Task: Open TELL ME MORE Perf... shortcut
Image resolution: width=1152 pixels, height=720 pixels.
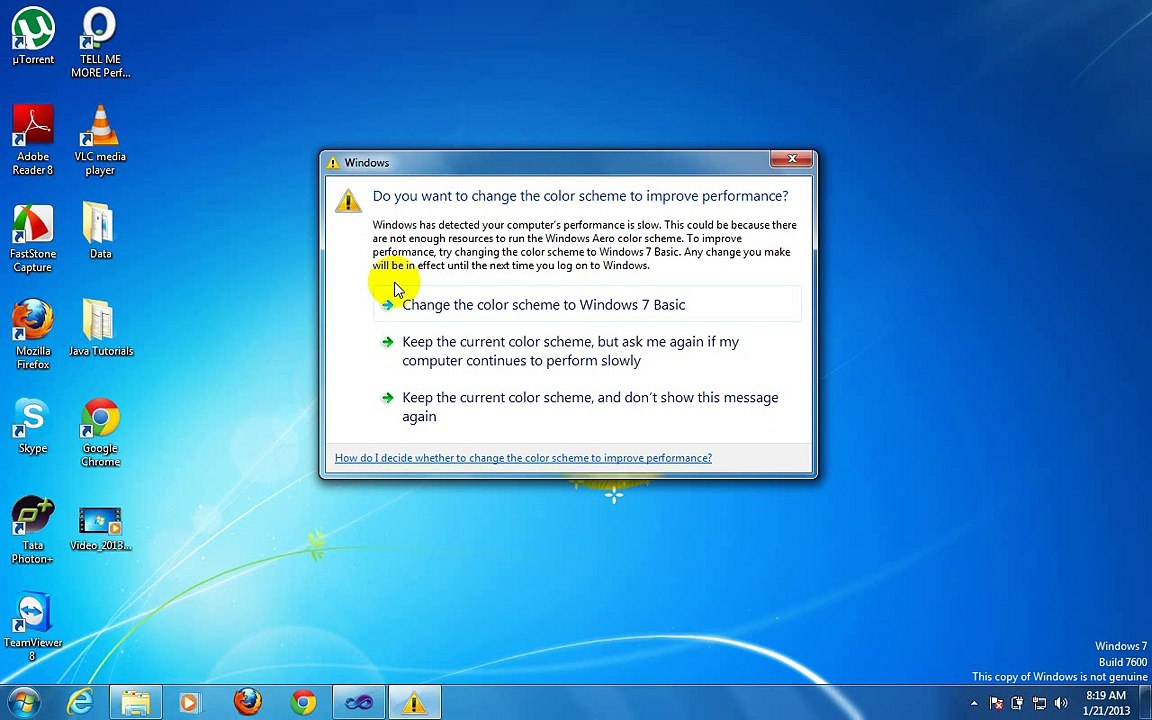Action: pyautogui.click(x=100, y=41)
